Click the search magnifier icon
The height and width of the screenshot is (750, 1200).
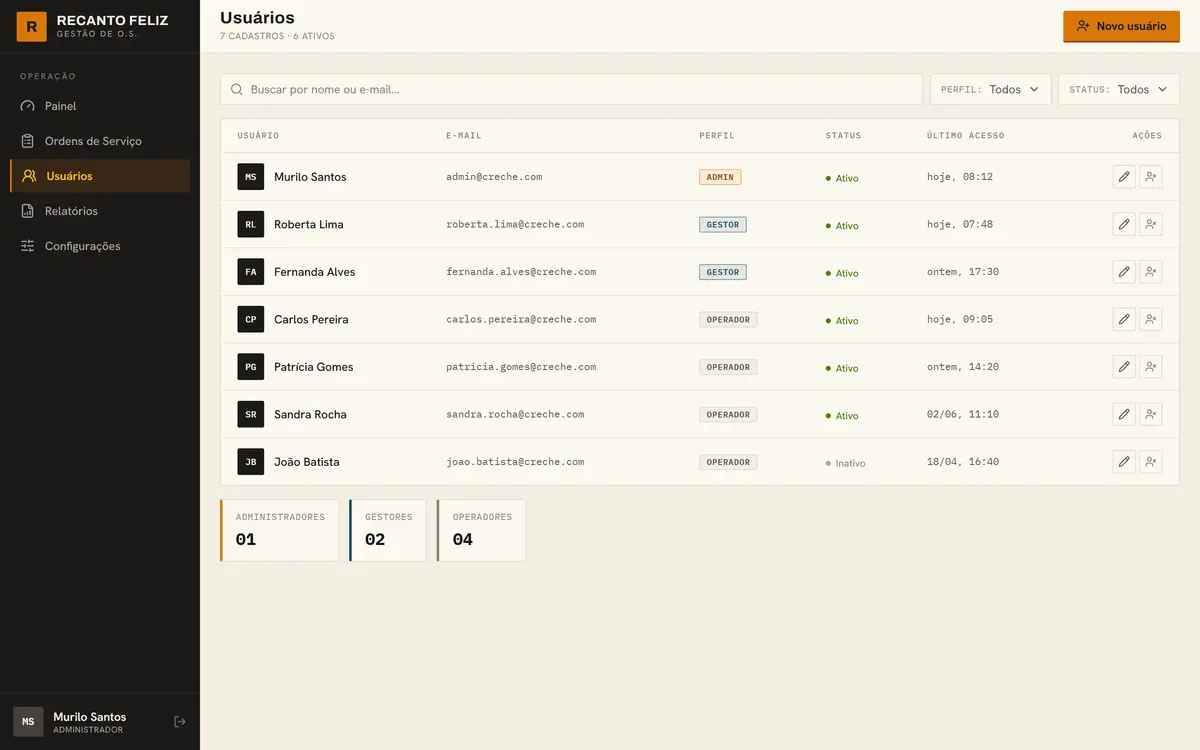click(237, 89)
